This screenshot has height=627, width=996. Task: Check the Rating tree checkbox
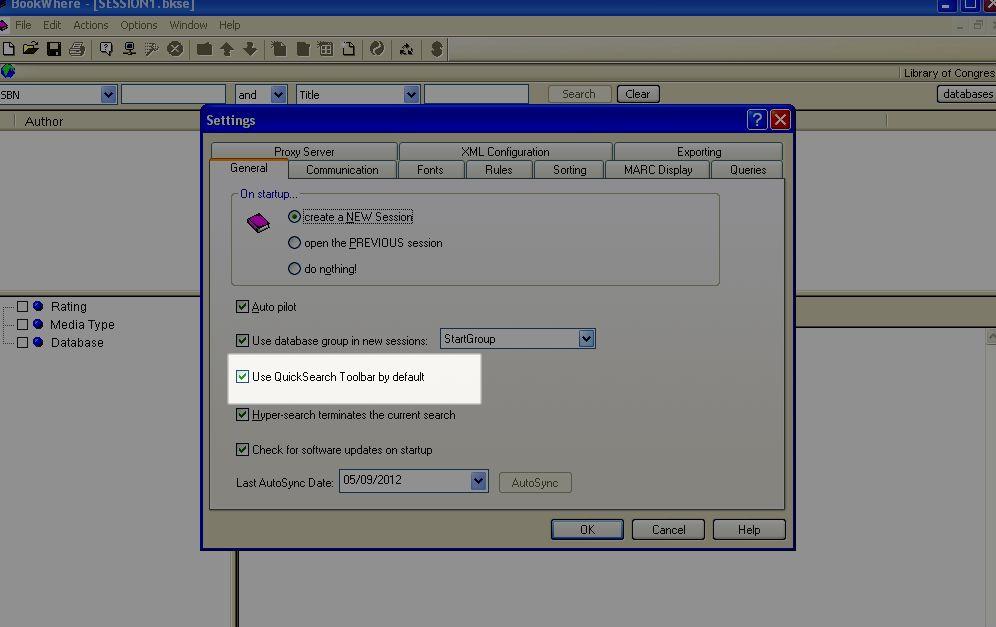(22, 306)
